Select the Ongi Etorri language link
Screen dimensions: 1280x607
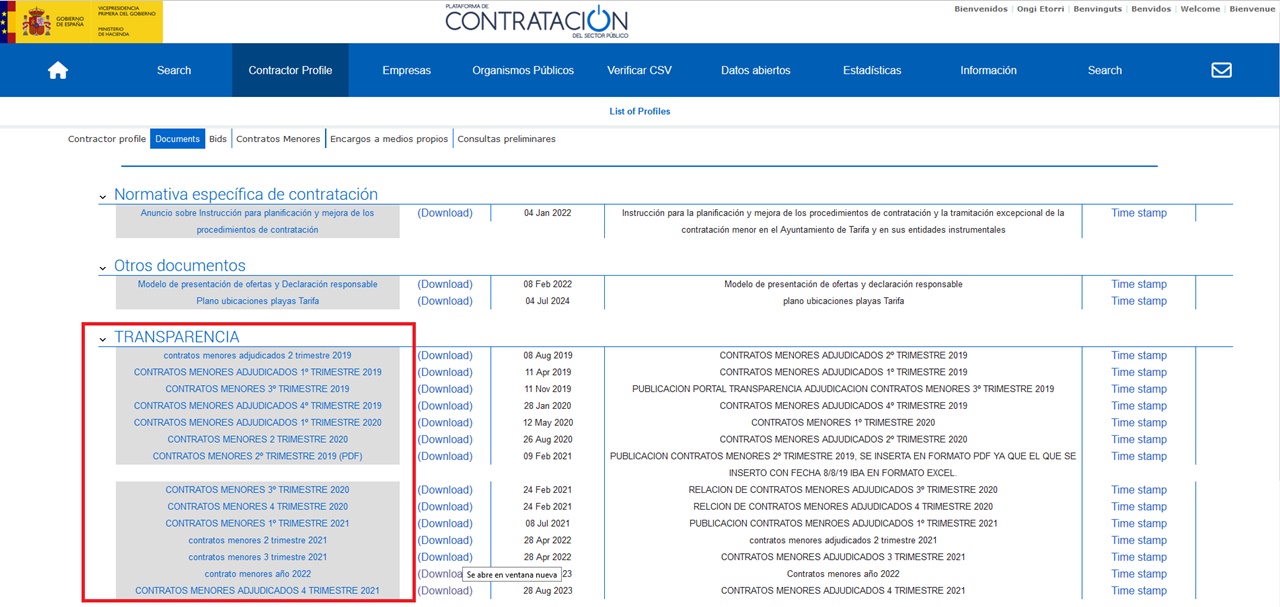(x=1040, y=9)
